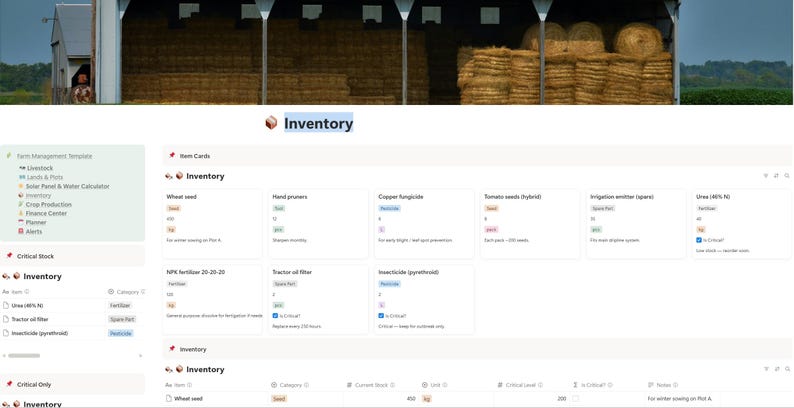The width and height of the screenshot is (794, 408).
Task: Click horizontal scrollbar under Critical Stock table
Action: 24,356
